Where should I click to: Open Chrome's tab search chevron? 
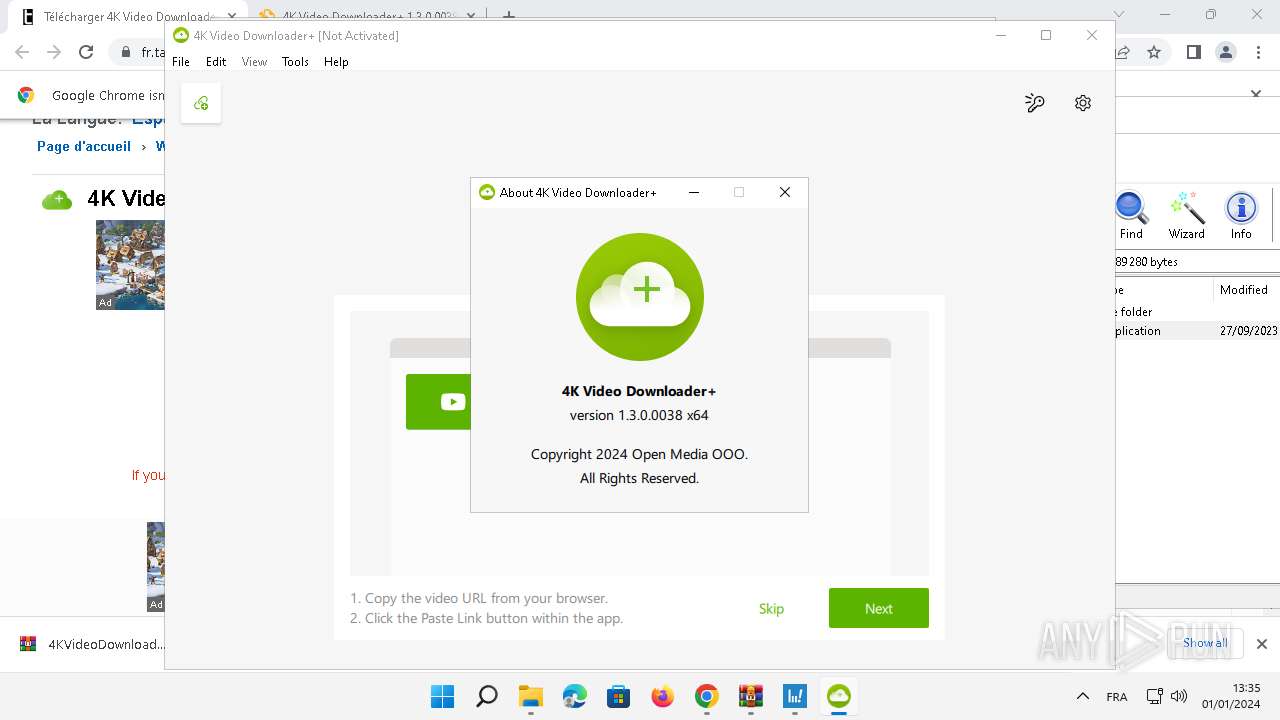(1120, 15)
